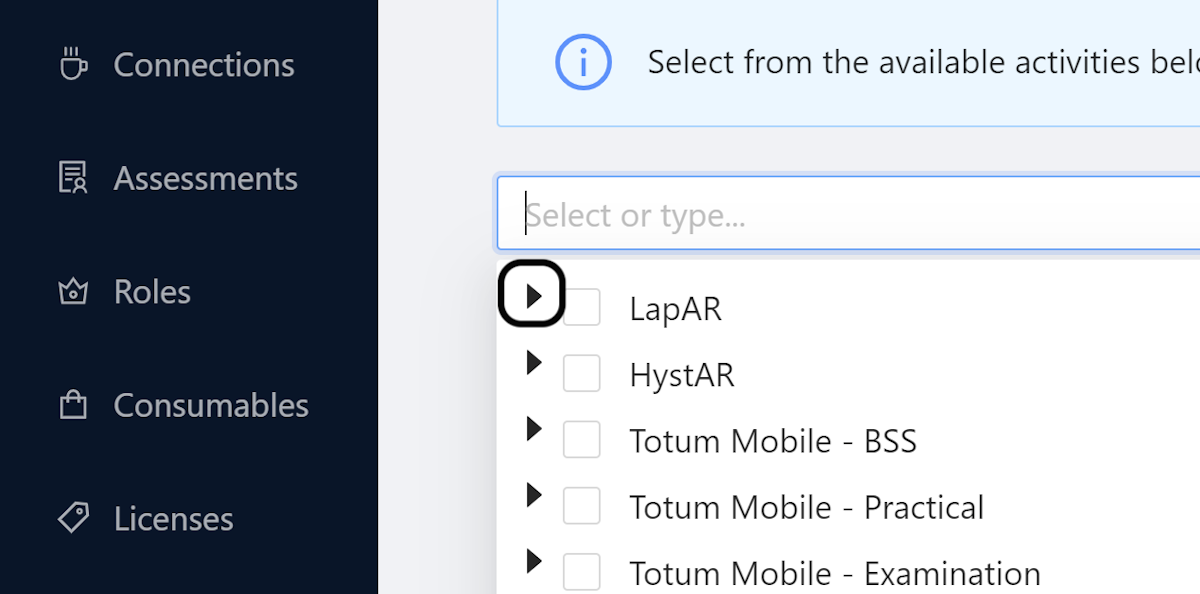Open Connections in the sidebar
This screenshot has height=594, width=1200.
coord(204,64)
